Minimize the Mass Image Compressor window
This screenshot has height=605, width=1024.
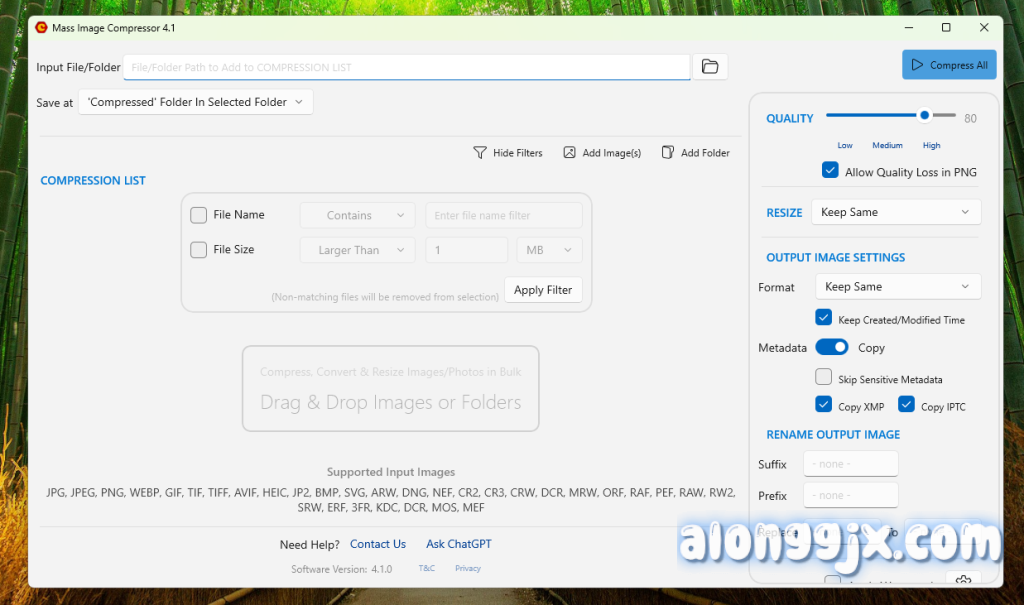(x=908, y=28)
